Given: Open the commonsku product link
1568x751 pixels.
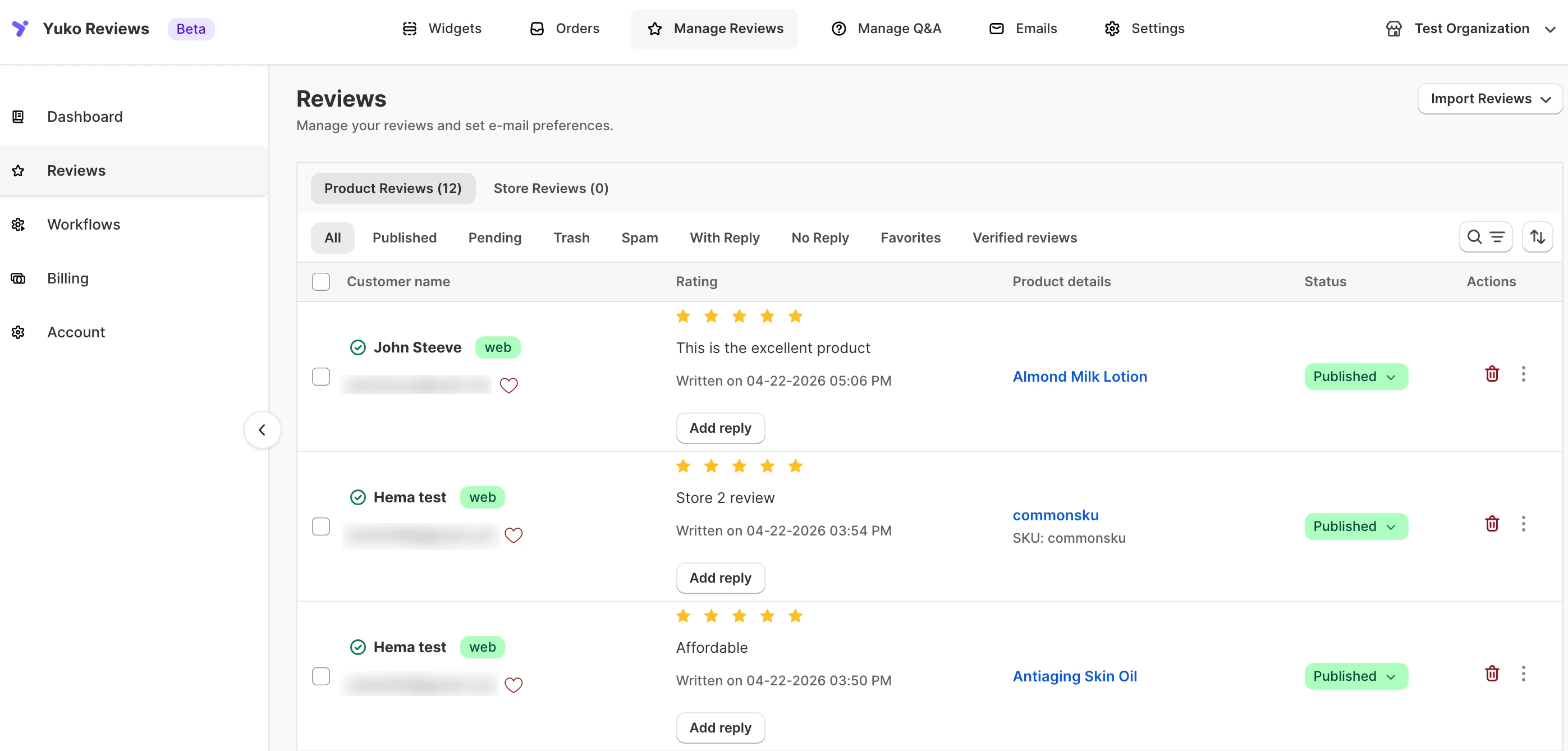Looking at the screenshot, I should (x=1056, y=515).
